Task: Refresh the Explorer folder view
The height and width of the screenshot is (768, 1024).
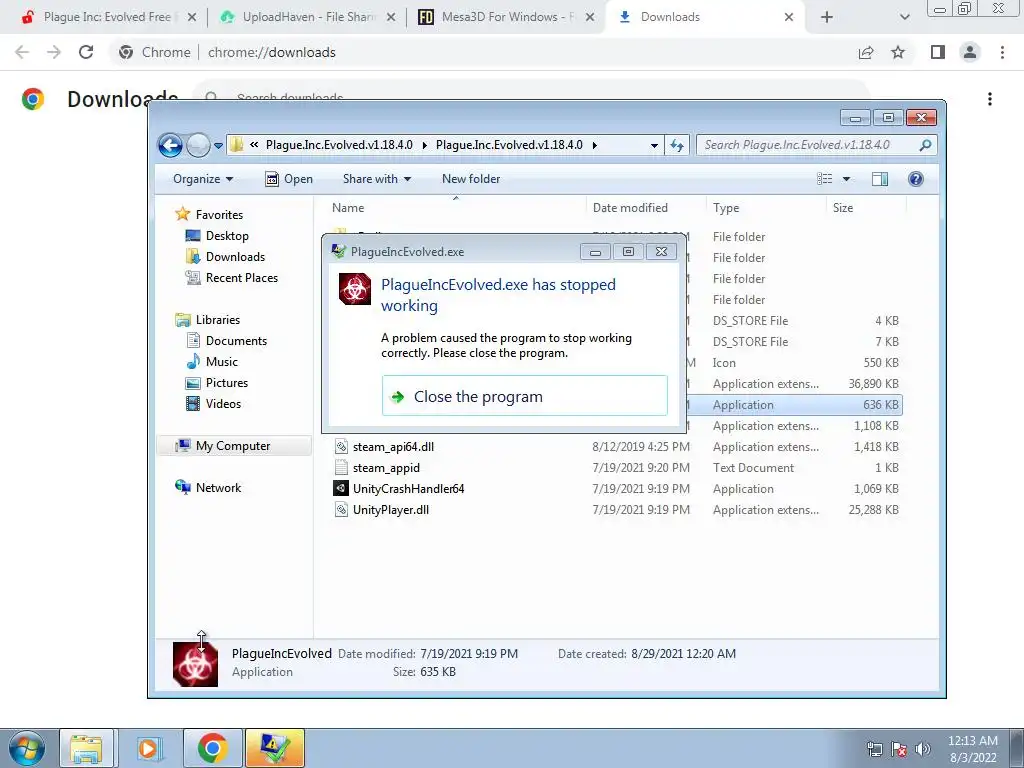Action: (677, 145)
